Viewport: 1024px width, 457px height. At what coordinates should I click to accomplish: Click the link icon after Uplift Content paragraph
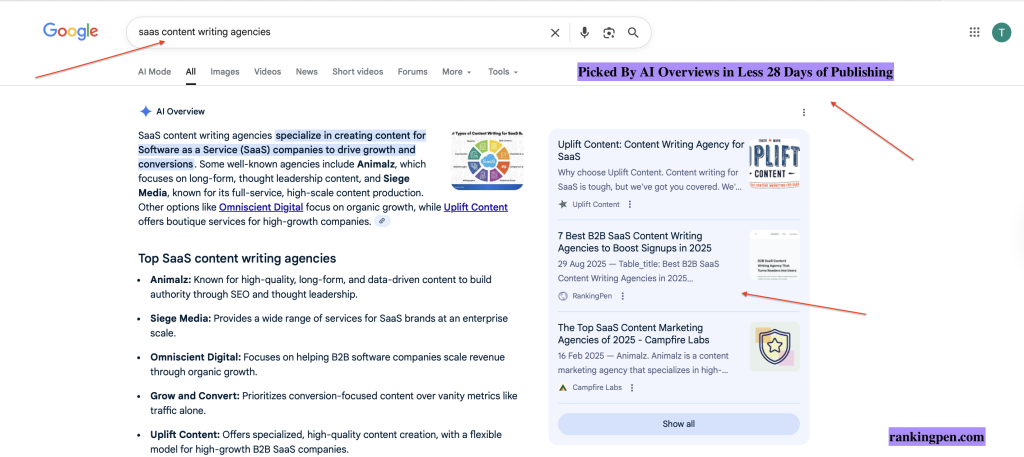pos(382,221)
